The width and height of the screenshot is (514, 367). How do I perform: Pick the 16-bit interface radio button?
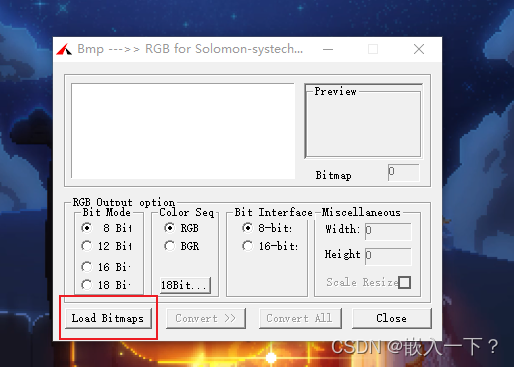pyautogui.click(x=247, y=246)
